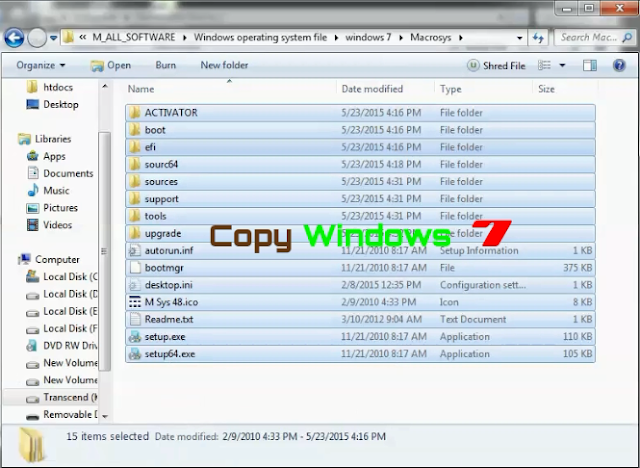Select the boot folder icon
This screenshot has height=468, width=640.
tap(135, 130)
